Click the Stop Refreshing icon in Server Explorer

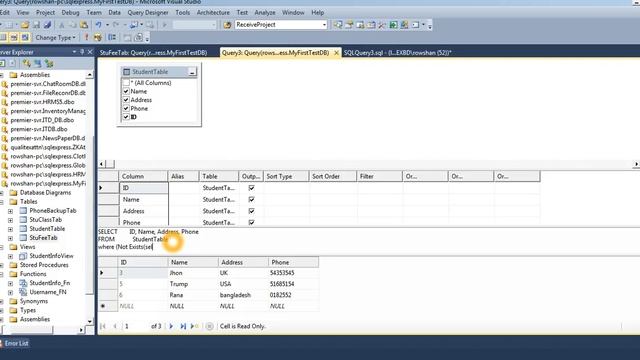pos(12,64)
